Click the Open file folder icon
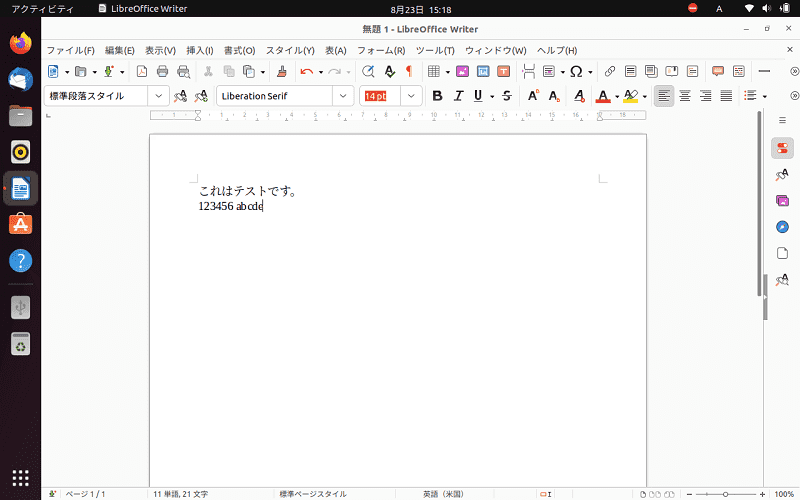Image resolution: width=800 pixels, height=500 pixels. pos(81,71)
